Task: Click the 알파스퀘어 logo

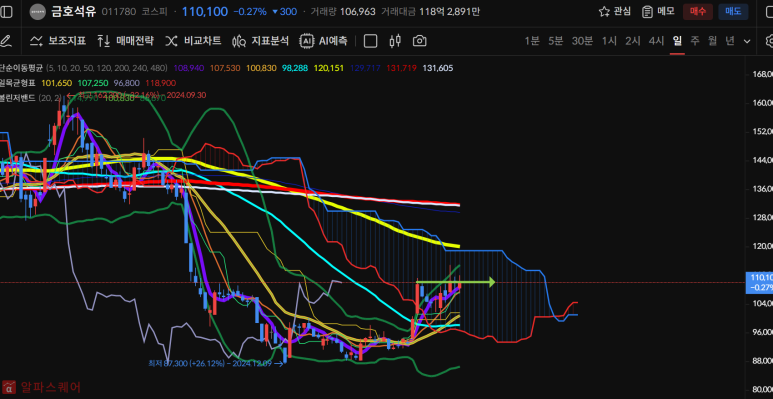Action: 42,387
